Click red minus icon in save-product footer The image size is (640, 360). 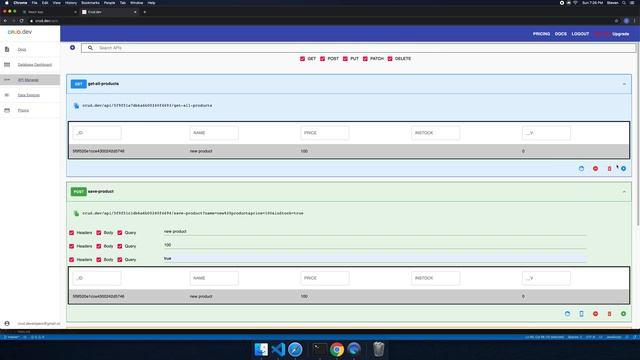(x=596, y=314)
